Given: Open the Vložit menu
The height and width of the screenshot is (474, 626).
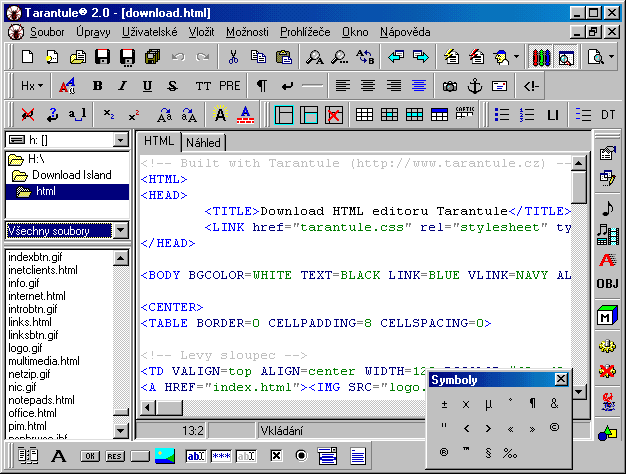Looking at the screenshot, I should pyautogui.click(x=202, y=32).
